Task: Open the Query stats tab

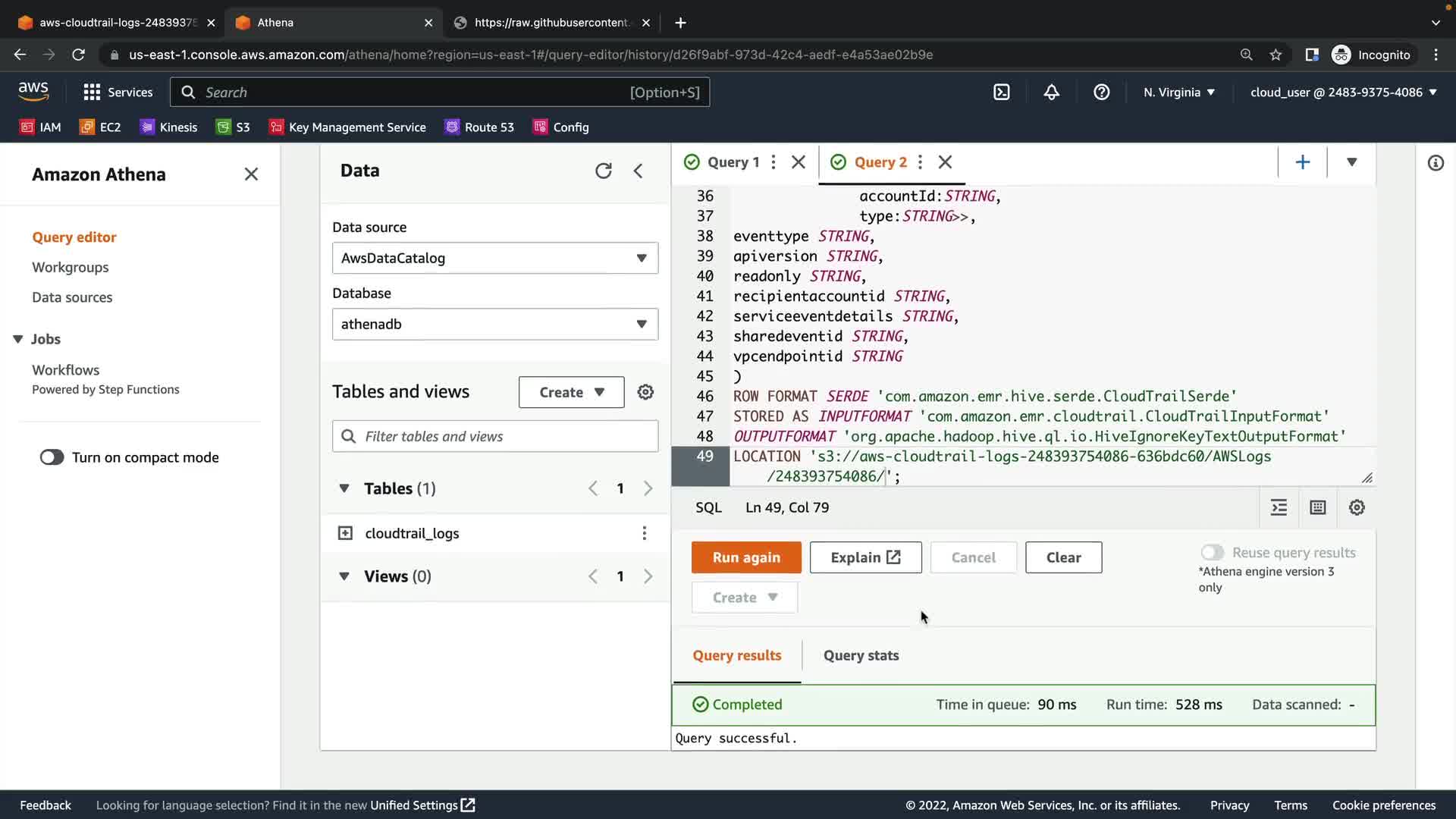Action: coord(861,655)
